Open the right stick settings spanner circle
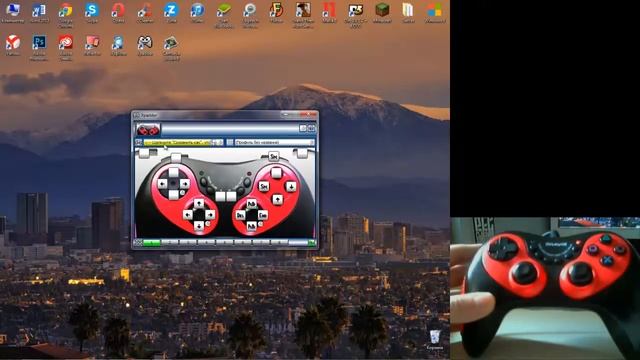This screenshot has height=360, width=640. point(260,224)
